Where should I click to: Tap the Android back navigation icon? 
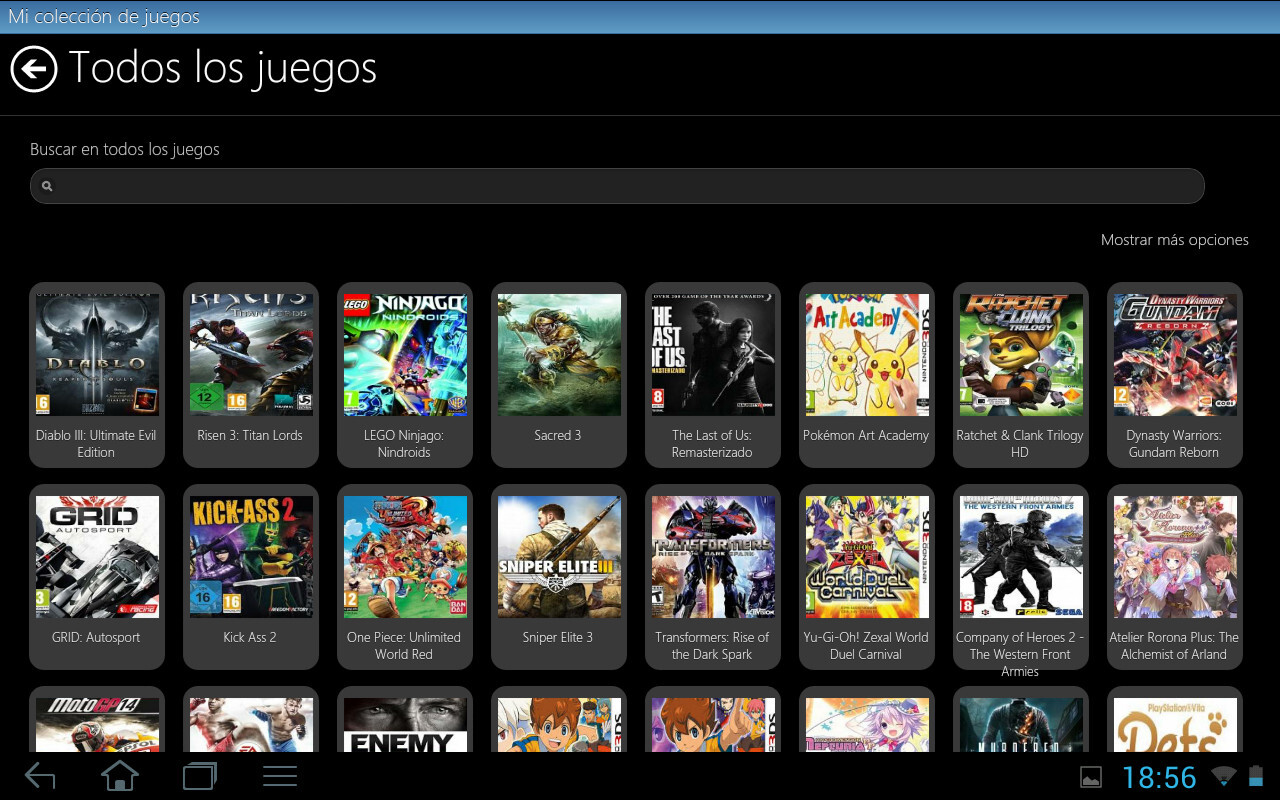[x=40, y=776]
